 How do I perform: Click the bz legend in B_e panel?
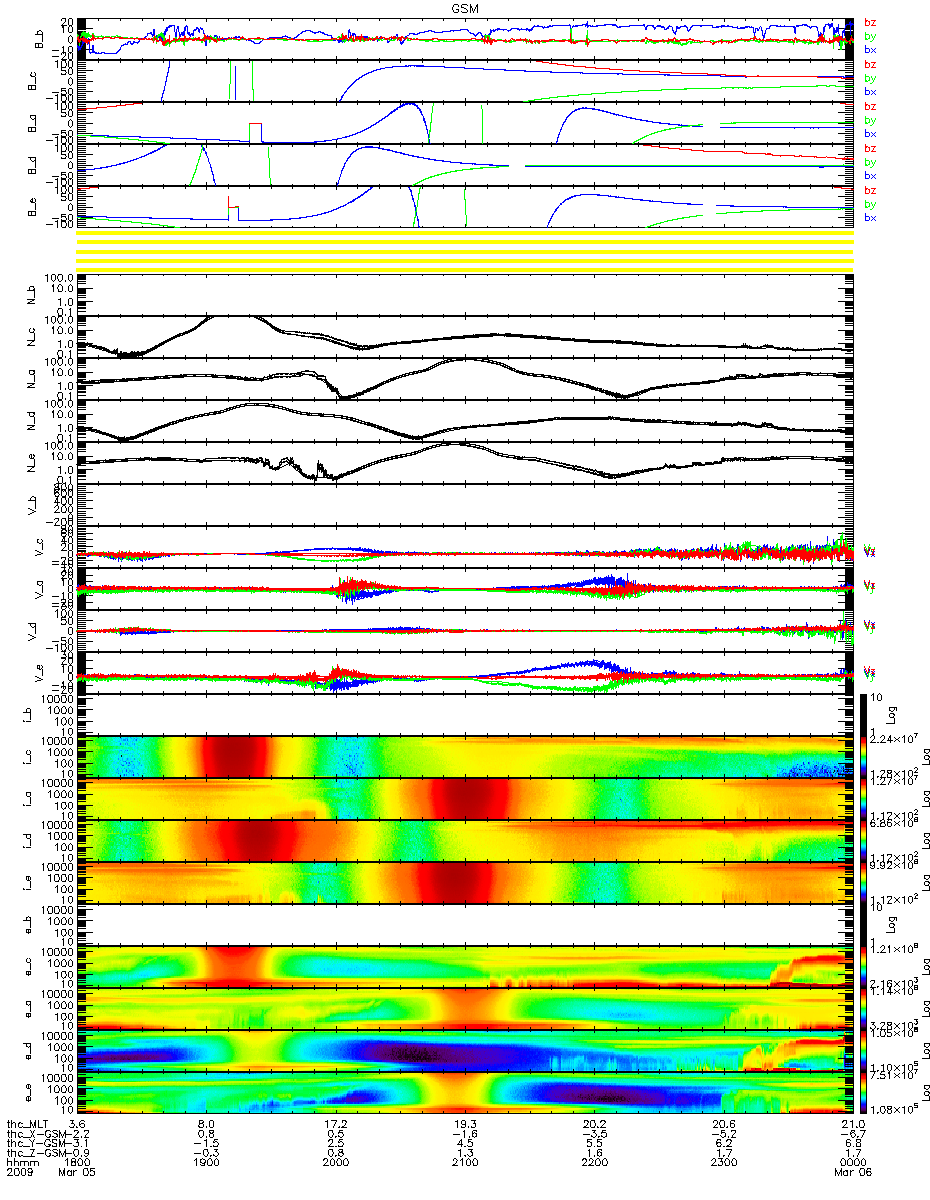point(870,190)
